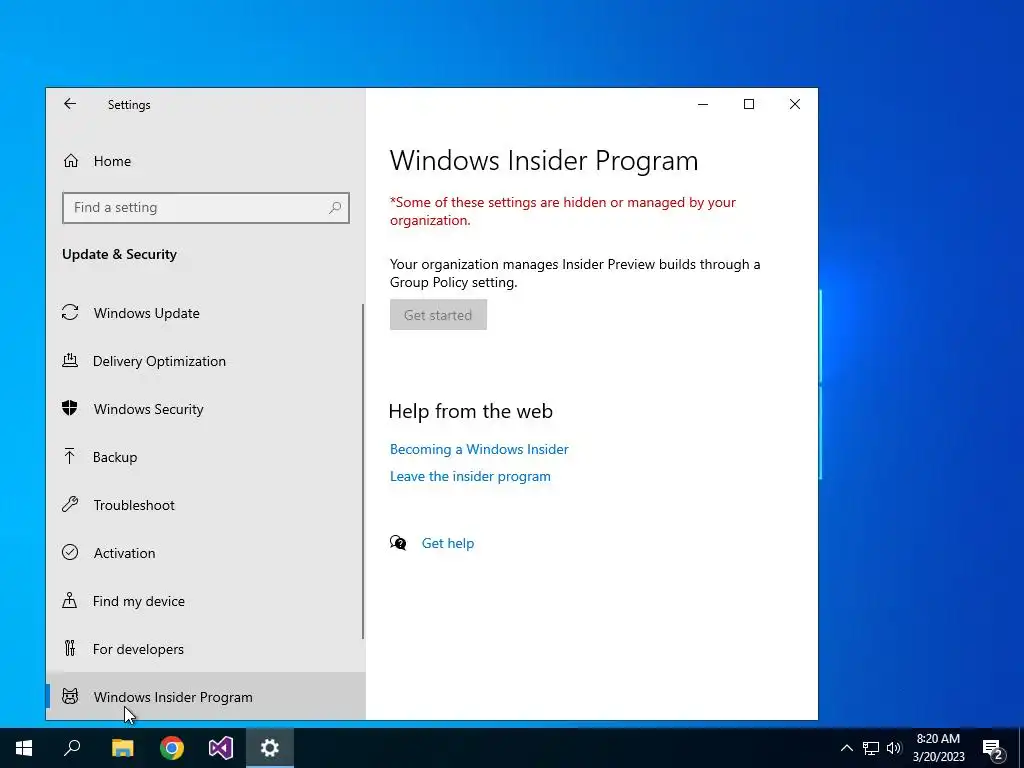Click the Windows Insider cat icon
The height and width of the screenshot is (768, 1024).
[70, 696]
